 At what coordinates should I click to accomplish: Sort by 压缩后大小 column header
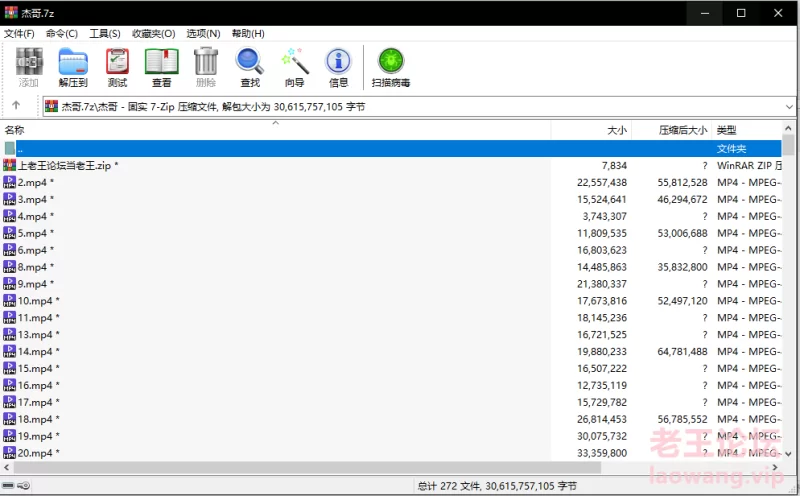pyautogui.click(x=672, y=130)
